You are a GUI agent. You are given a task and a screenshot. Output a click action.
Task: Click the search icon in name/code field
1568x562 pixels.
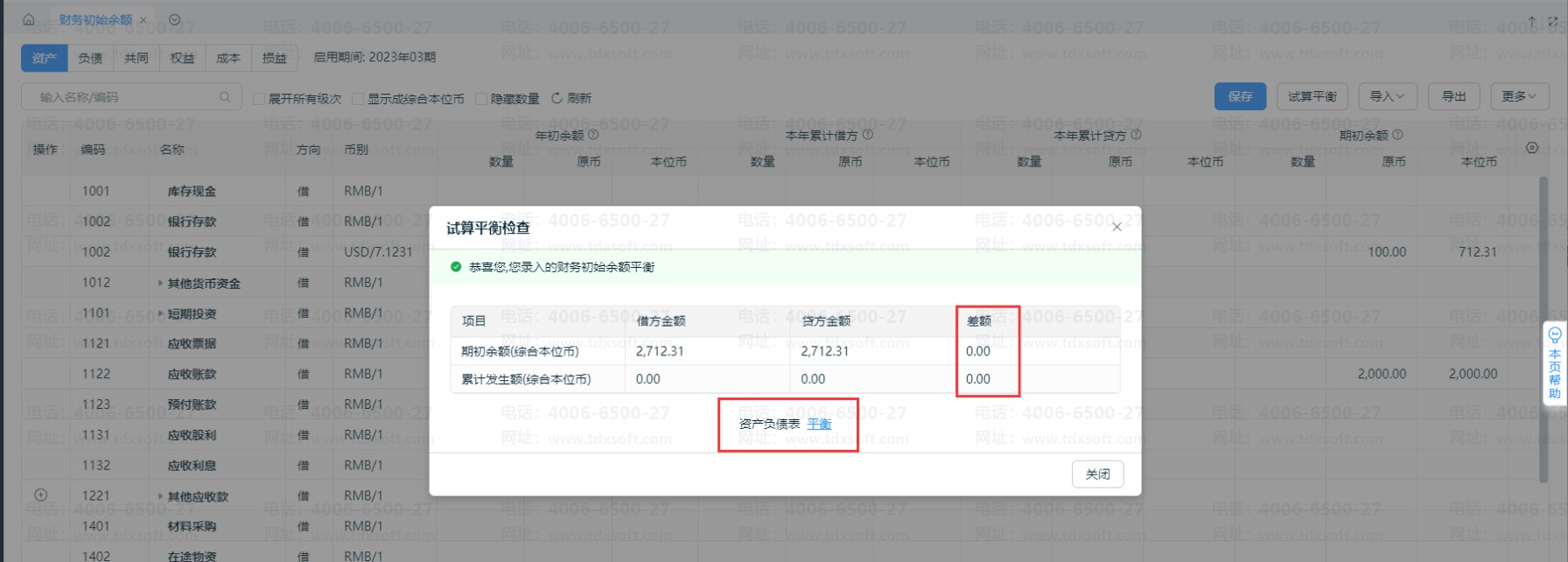pos(225,96)
